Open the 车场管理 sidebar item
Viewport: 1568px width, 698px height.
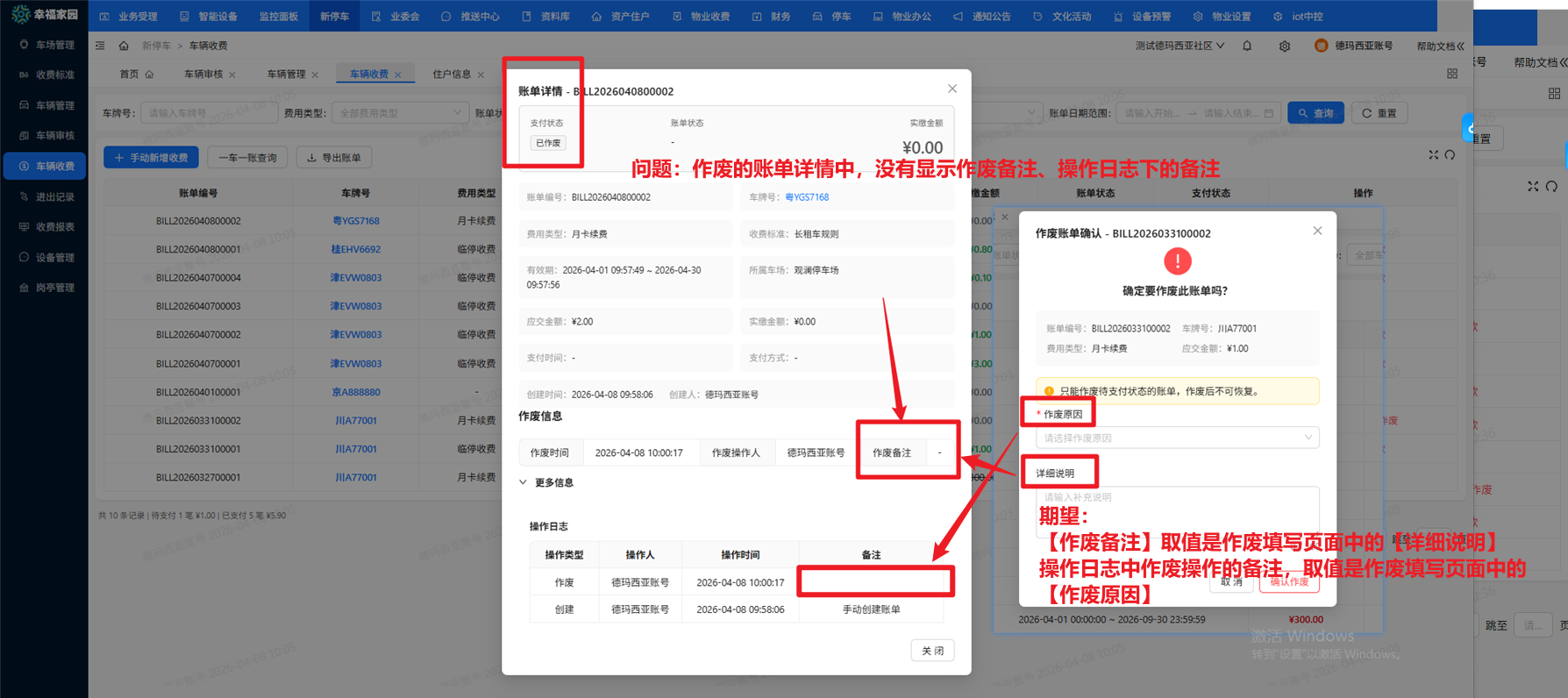coord(46,44)
